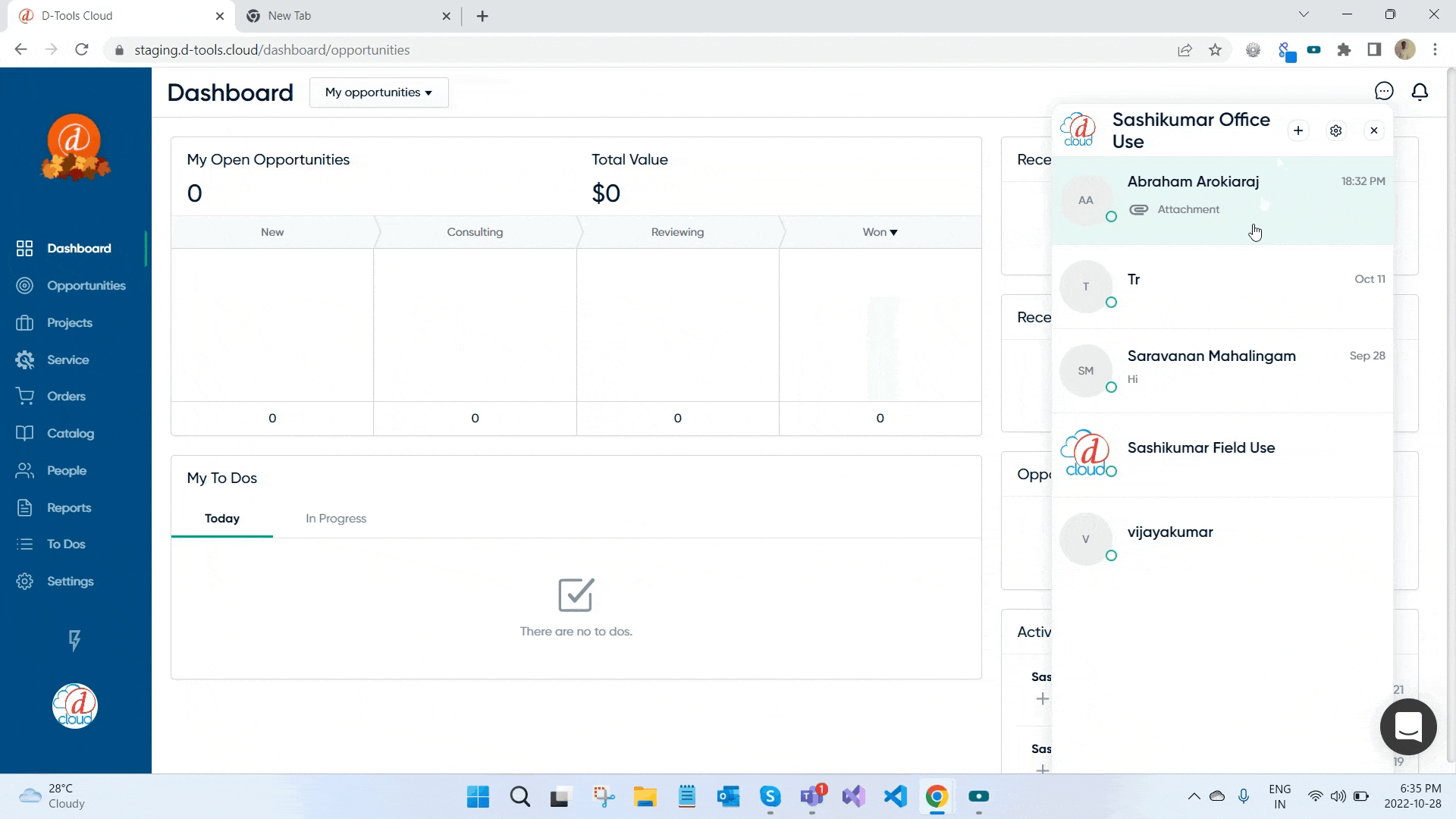Screen dimensions: 1456x819
Task: Click the Dashboard sidebar icon
Action: click(24, 248)
